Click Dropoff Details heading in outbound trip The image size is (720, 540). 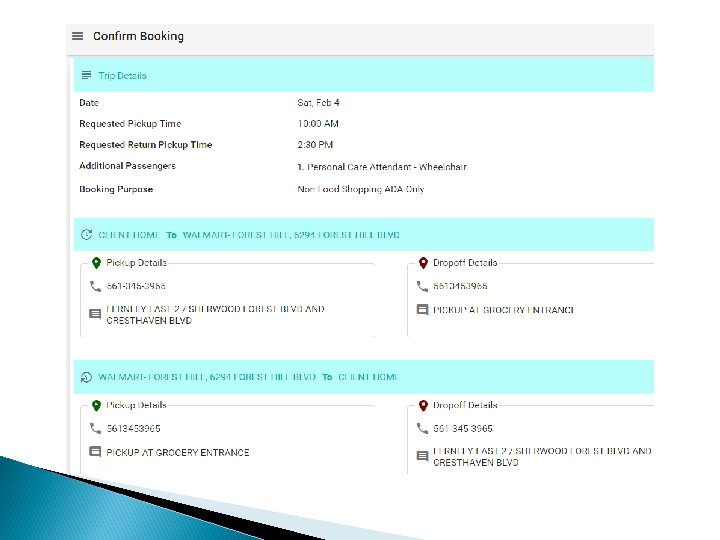(465, 263)
